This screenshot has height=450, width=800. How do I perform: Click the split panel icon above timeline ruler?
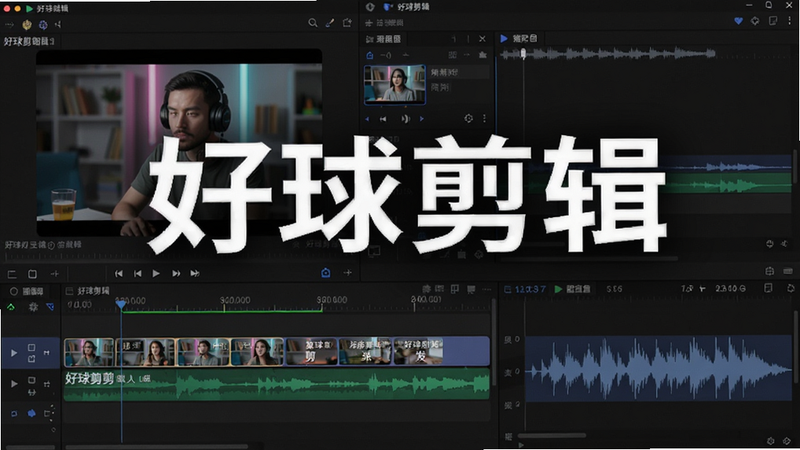(x=455, y=289)
